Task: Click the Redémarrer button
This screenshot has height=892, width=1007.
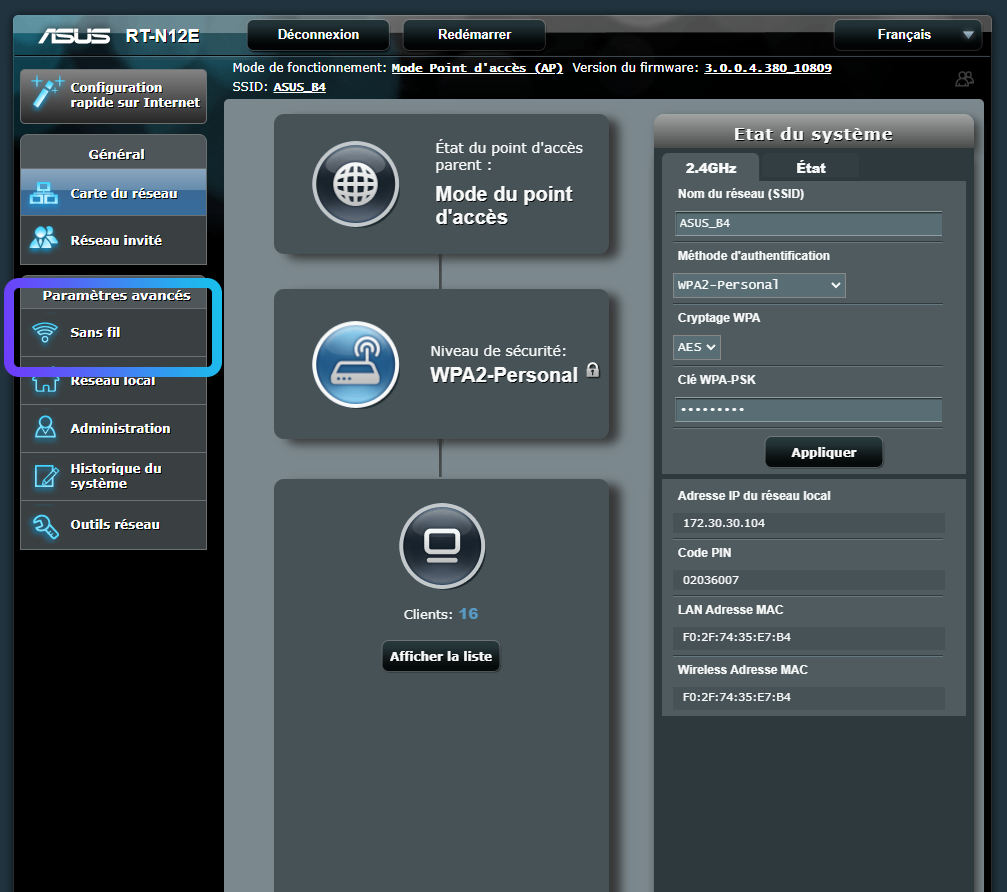Action: point(474,35)
